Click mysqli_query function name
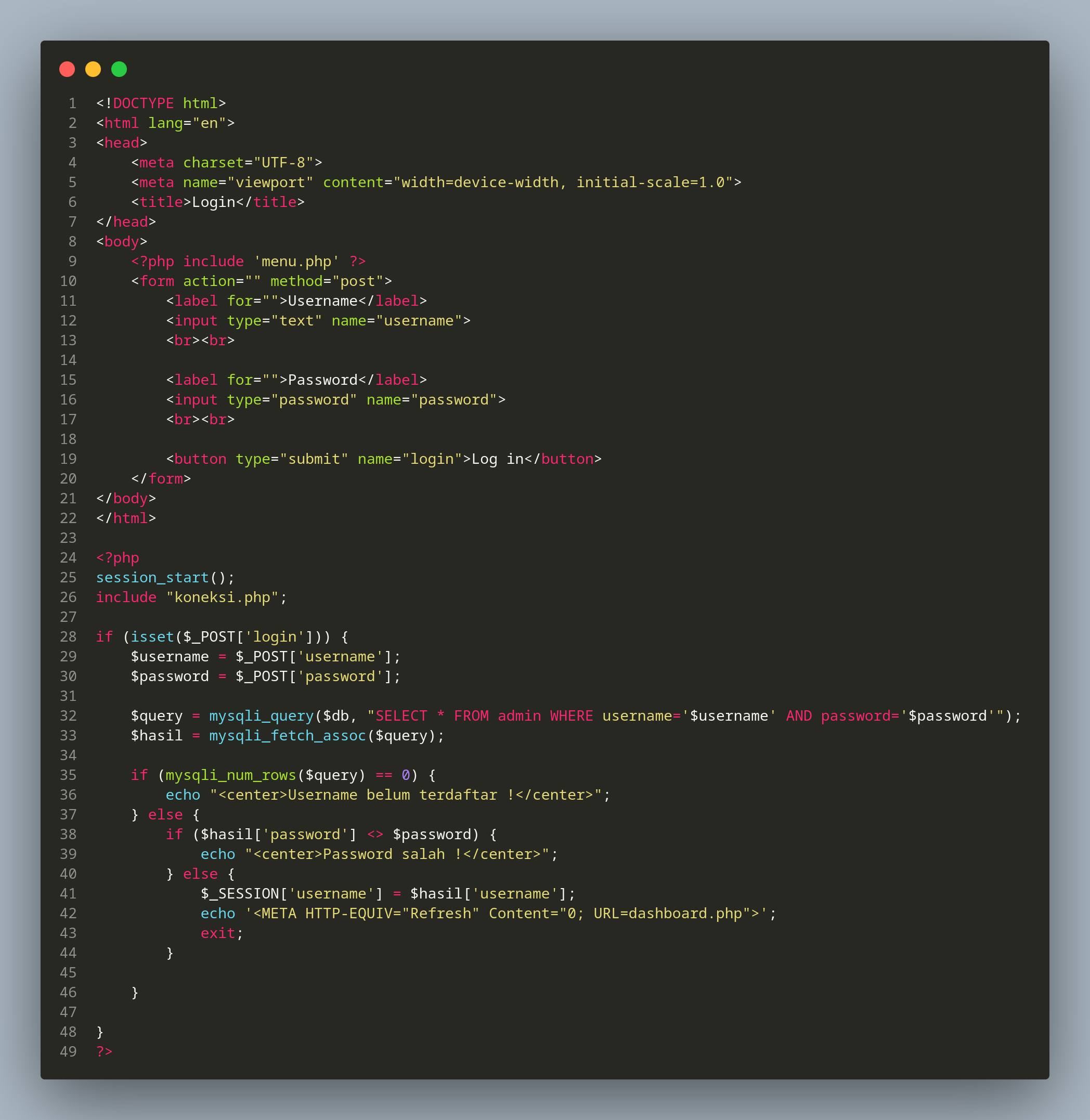 click(x=261, y=716)
